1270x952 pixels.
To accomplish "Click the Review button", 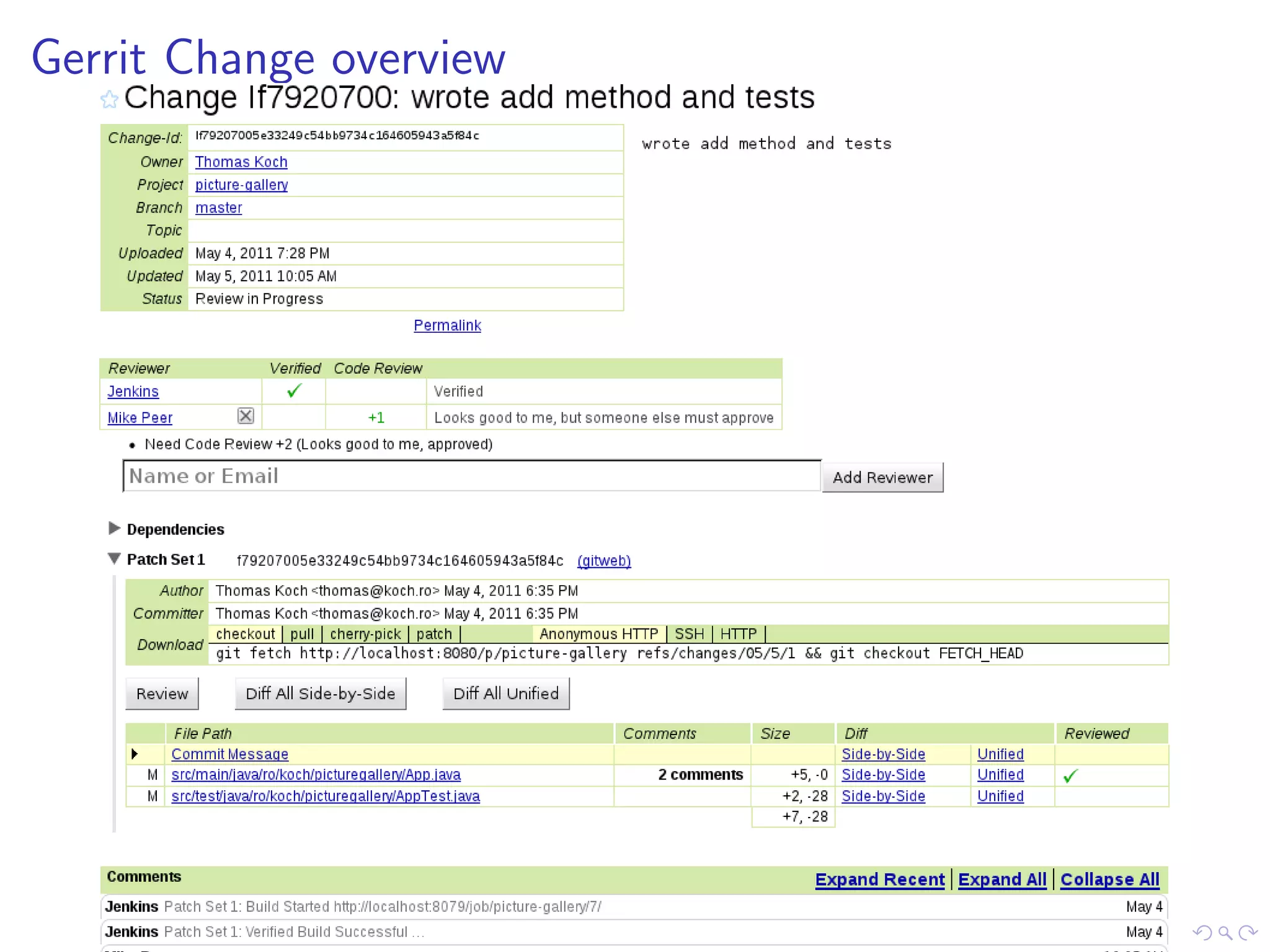I will [x=162, y=694].
